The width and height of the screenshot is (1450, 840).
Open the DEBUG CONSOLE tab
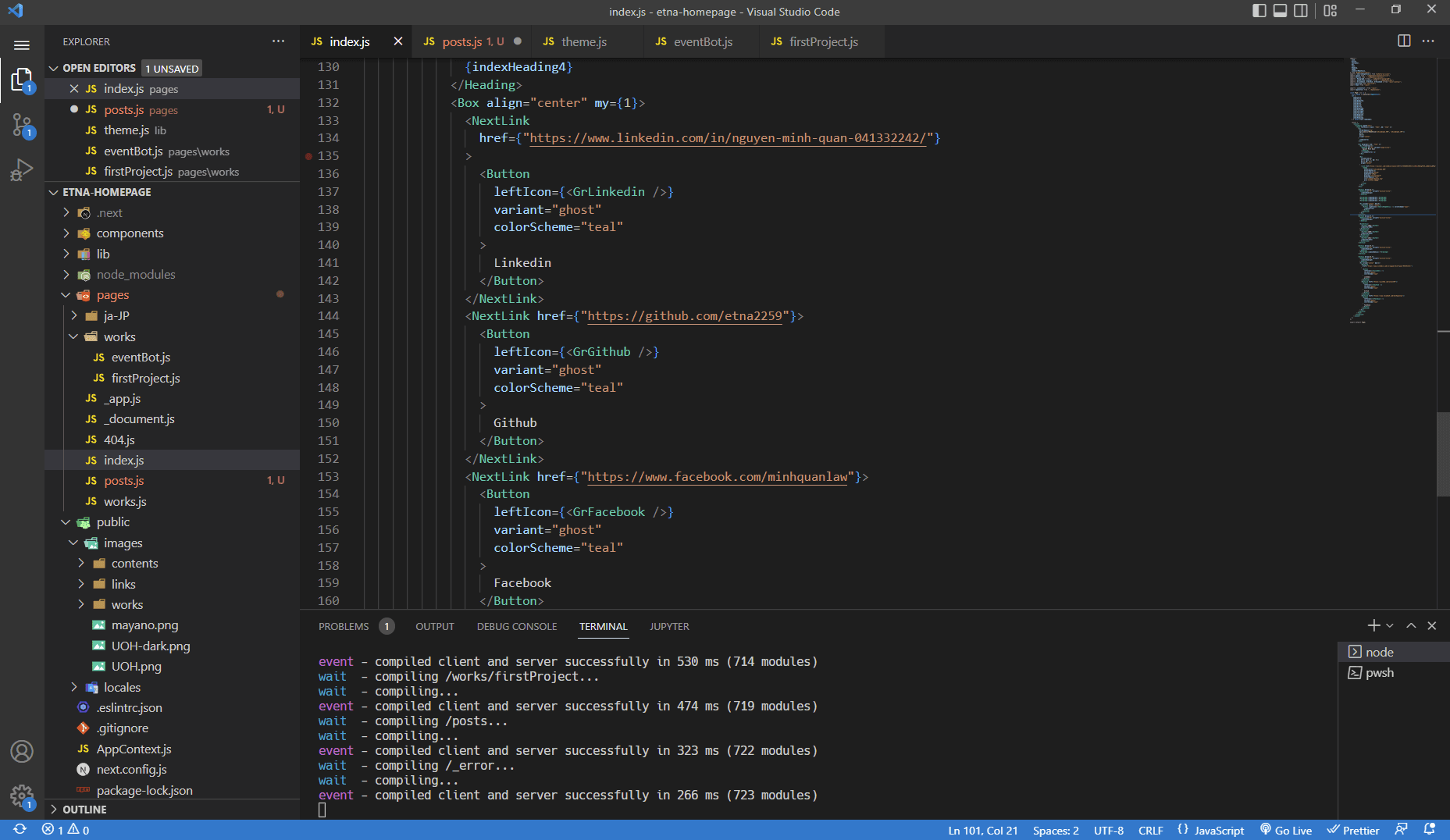point(517,626)
